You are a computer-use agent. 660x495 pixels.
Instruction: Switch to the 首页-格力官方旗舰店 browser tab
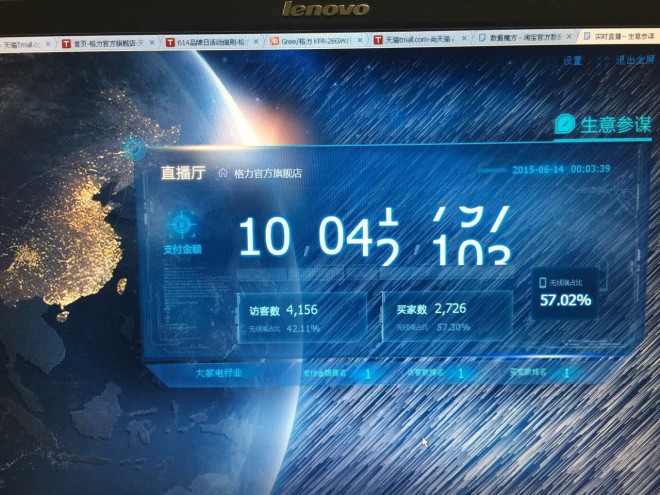point(108,43)
